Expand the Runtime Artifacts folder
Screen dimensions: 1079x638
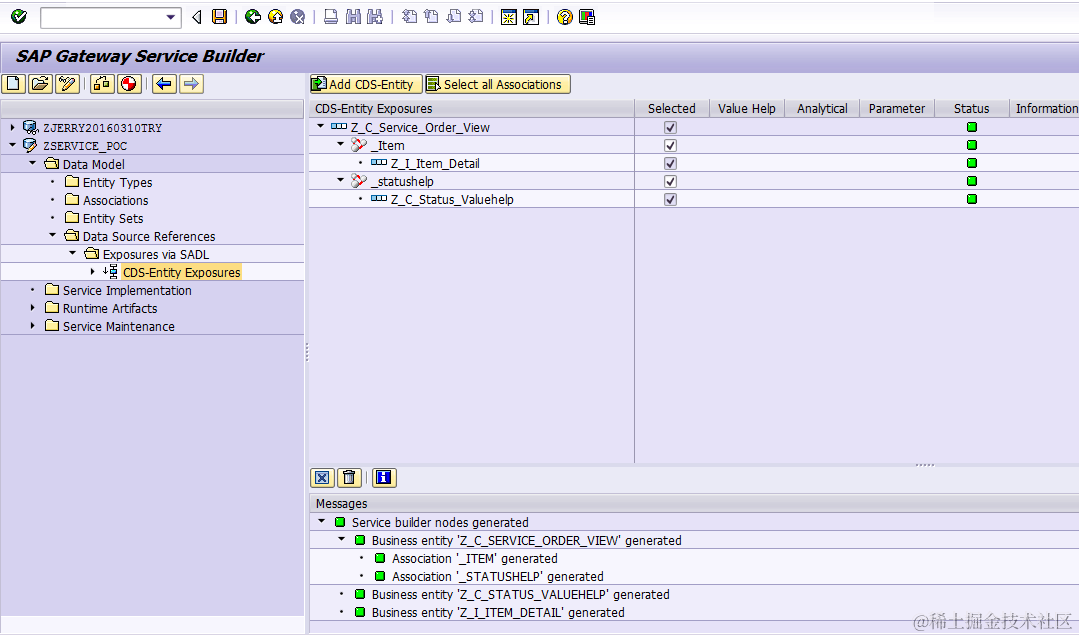(x=32, y=308)
